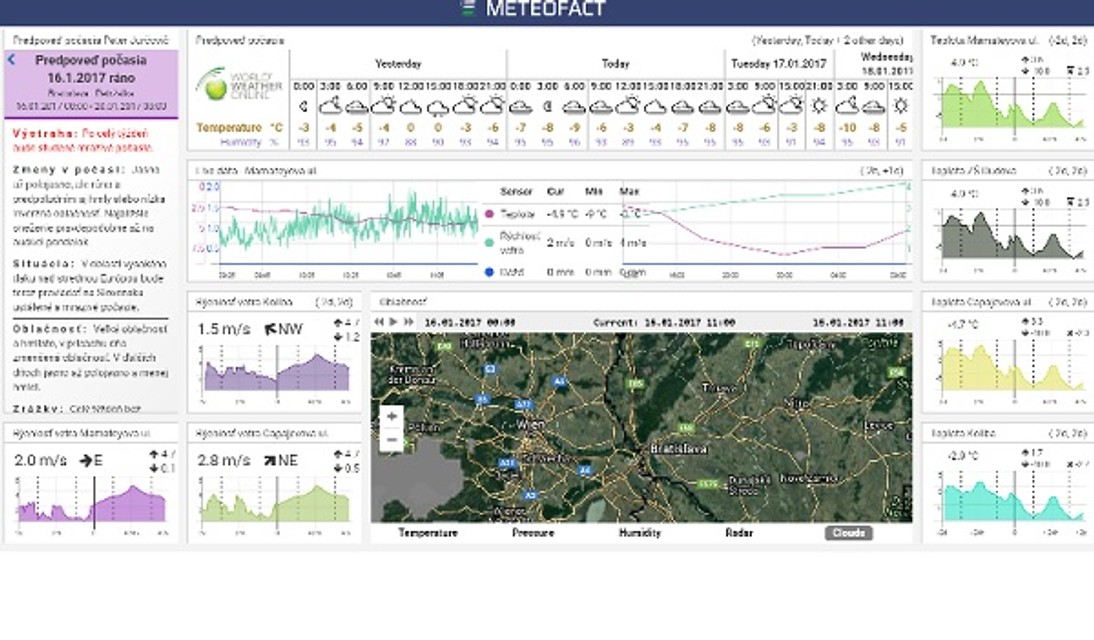Zoom in on the map
Viewport: 1094px width, 640px height.
(392, 416)
